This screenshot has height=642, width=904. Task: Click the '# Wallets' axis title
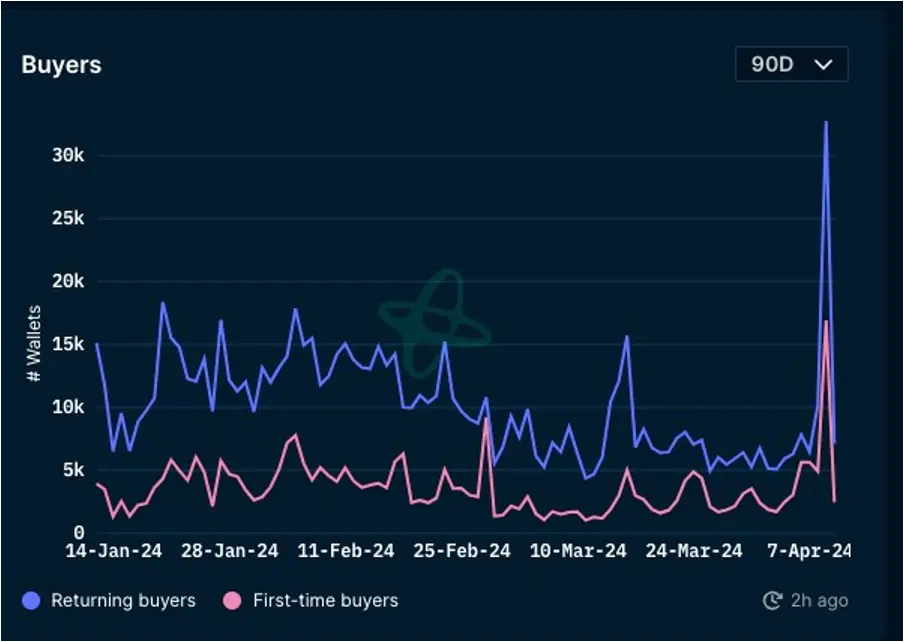tap(34, 343)
